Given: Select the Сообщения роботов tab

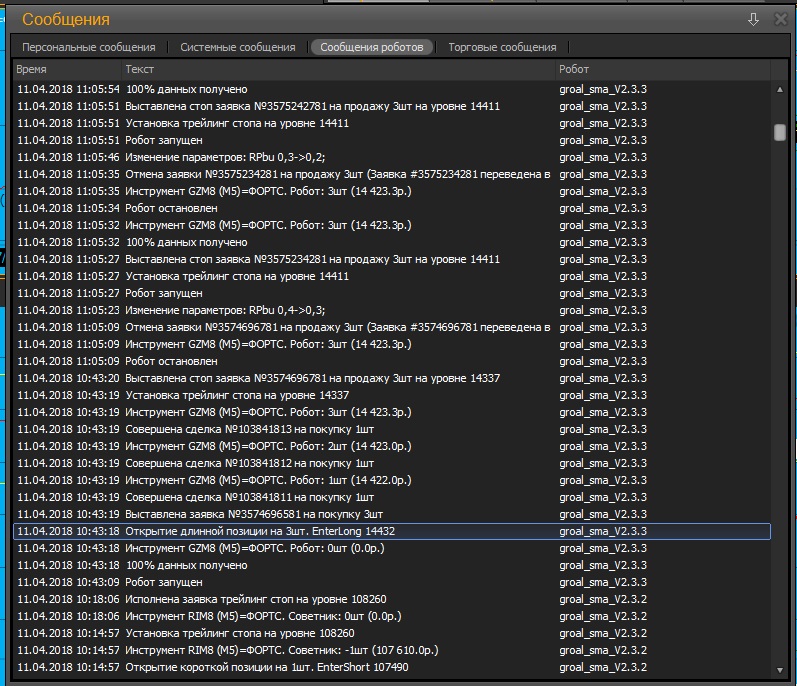Looking at the screenshot, I should pos(372,47).
